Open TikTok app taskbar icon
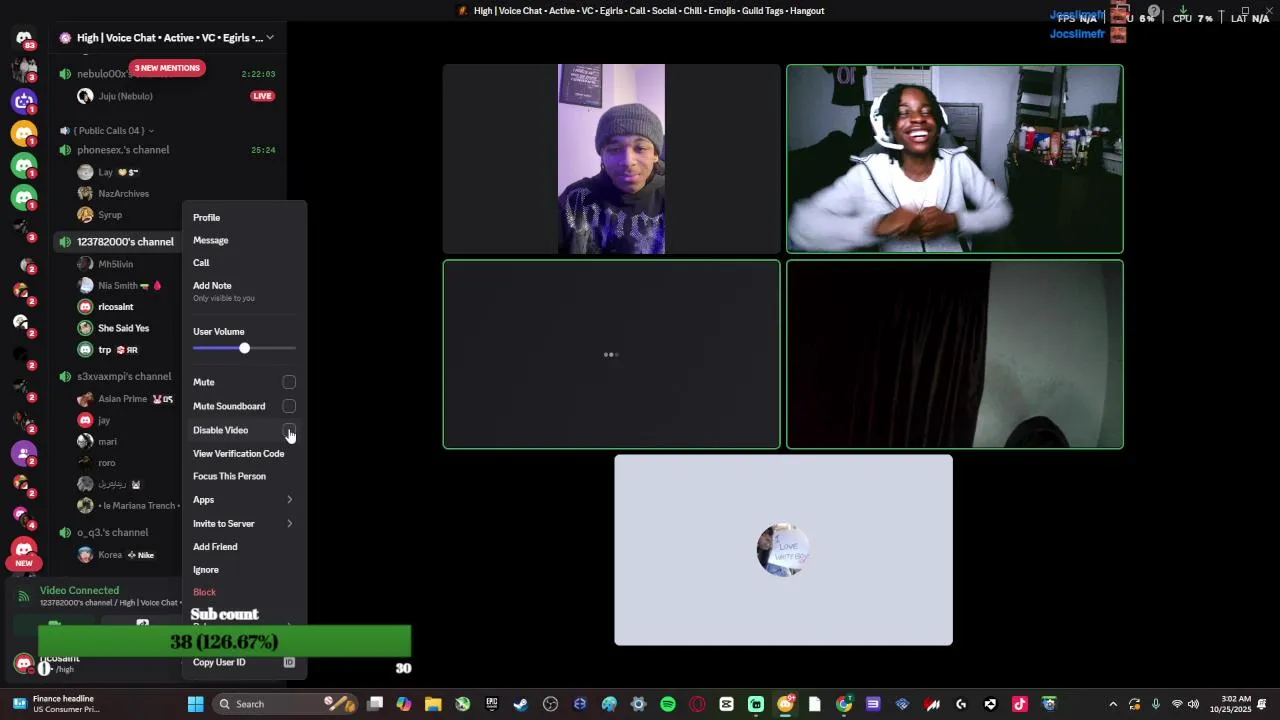The height and width of the screenshot is (720, 1280). (1020, 704)
